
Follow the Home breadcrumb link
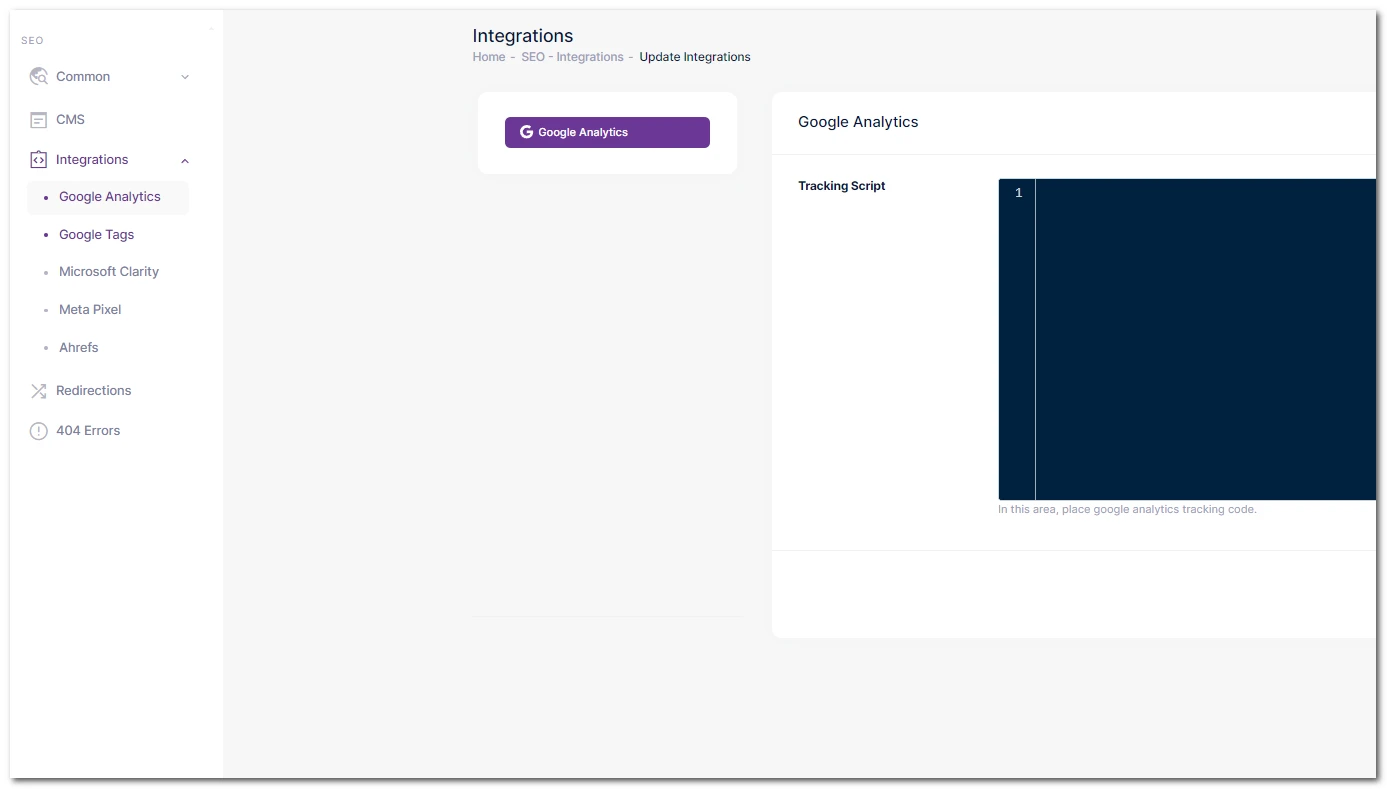point(489,57)
